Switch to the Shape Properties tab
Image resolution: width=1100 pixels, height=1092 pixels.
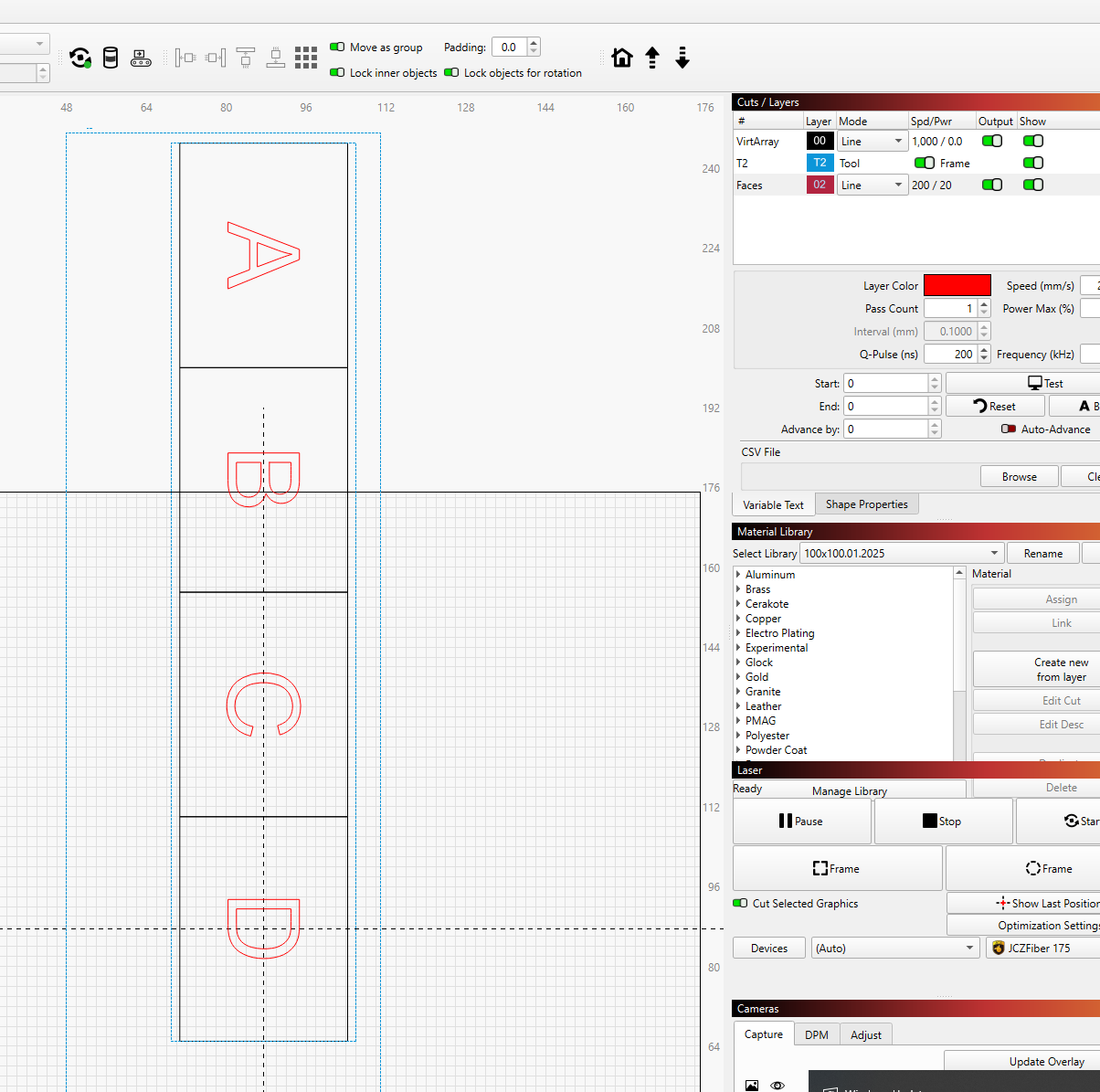coord(866,504)
